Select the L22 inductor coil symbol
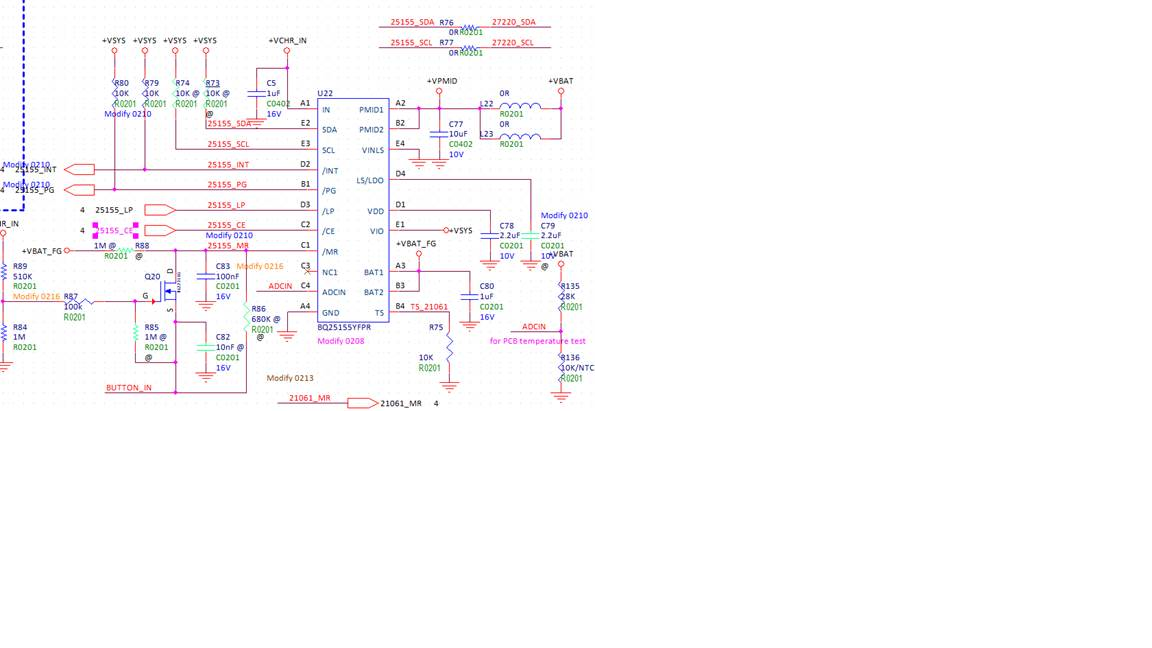Image resolution: width=1152 pixels, height=648 pixels. coord(520,107)
